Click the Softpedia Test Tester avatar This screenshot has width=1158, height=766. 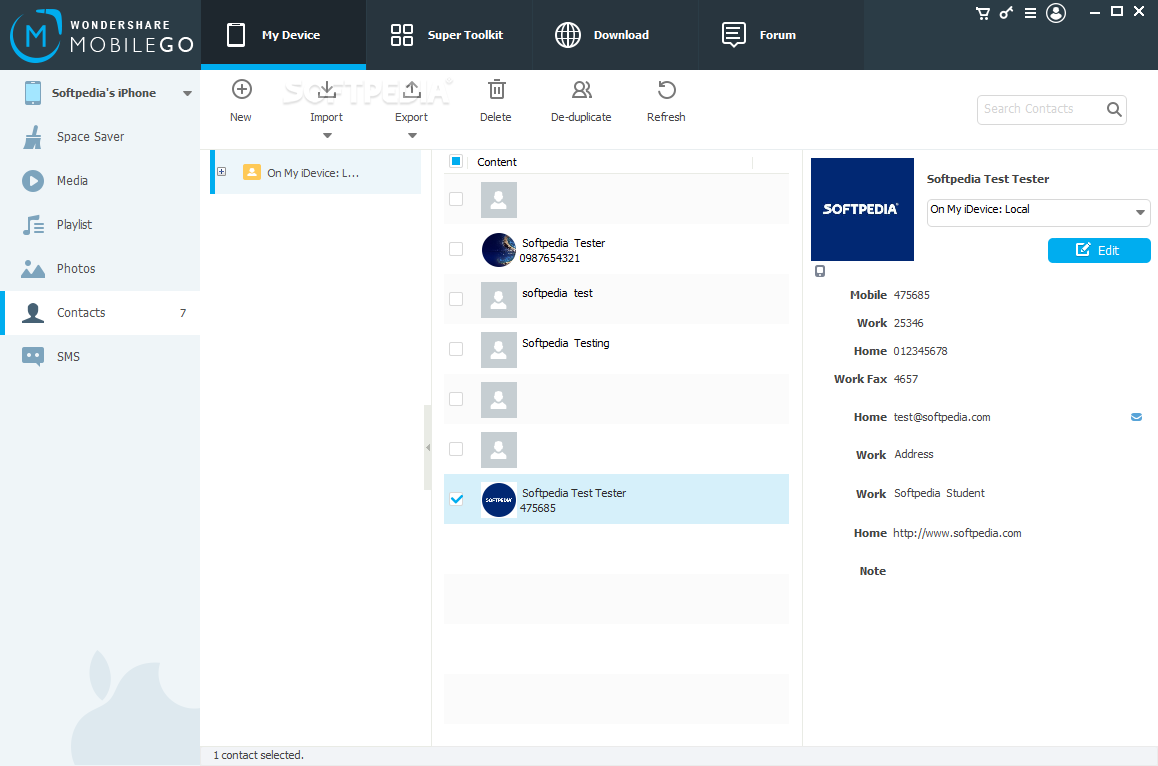click(499, 500)
